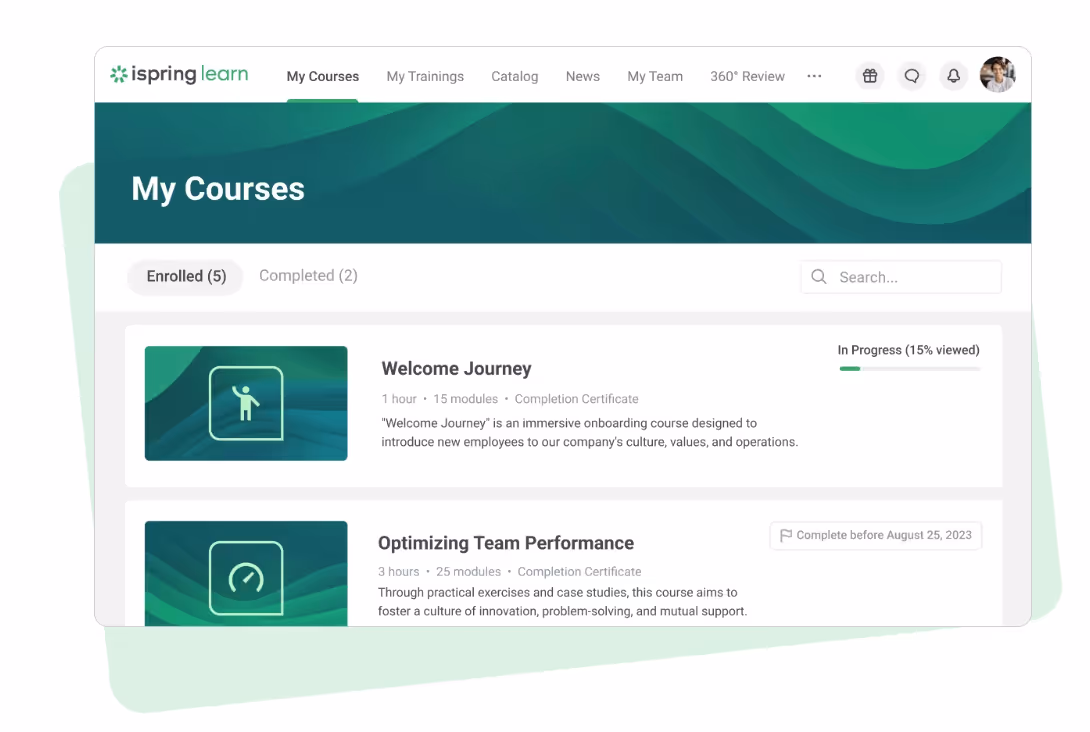Click 'Complete before August 25, 2023' badge

click(x=876, y=535)
